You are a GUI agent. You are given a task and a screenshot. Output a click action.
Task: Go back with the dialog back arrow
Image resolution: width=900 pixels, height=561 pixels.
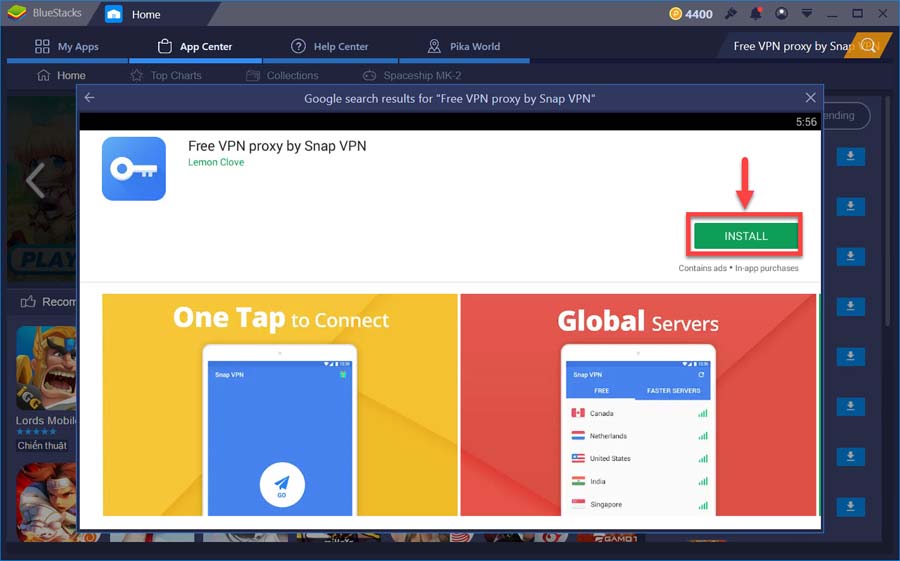tap(90, 98)
